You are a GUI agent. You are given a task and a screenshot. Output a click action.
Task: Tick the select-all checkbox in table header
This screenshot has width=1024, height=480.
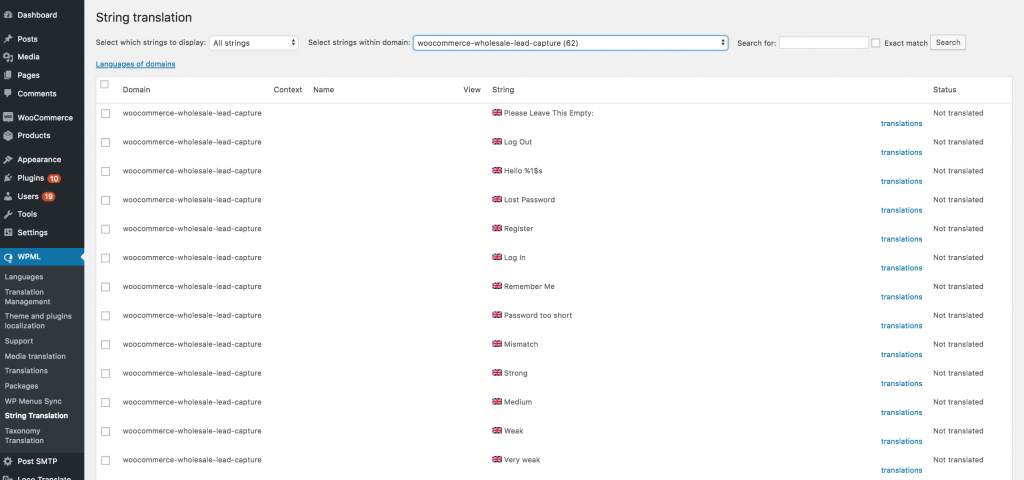(105, 85)
